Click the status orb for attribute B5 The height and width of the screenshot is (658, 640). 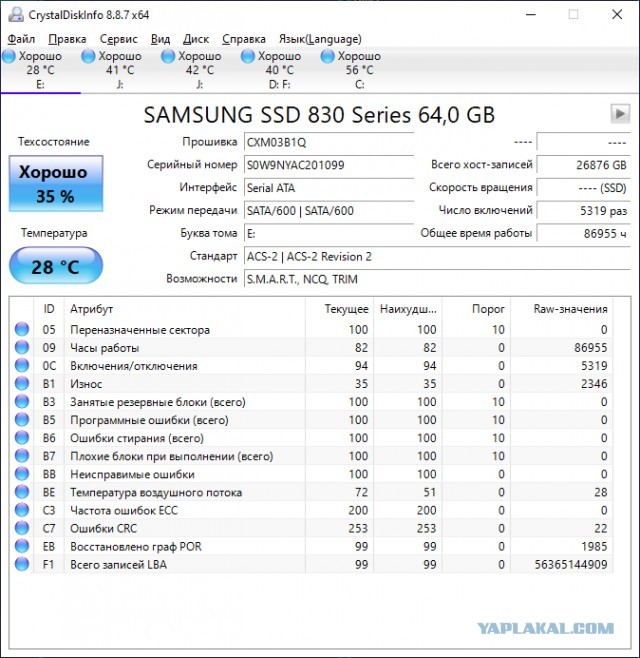(x=22, y=420)
